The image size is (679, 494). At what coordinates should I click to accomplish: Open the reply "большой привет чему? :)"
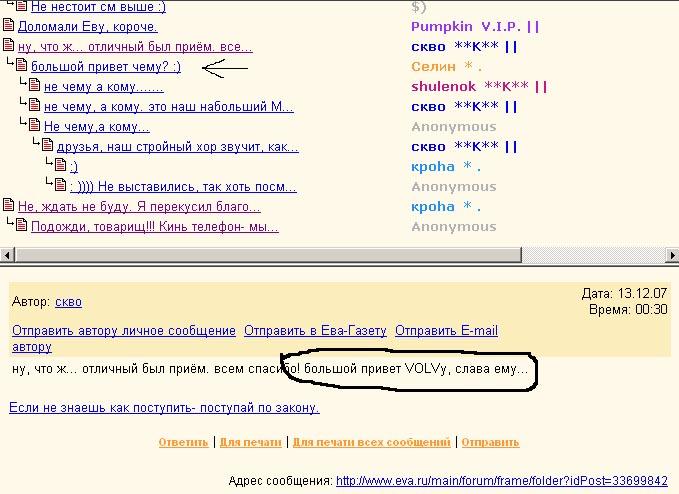click(x=106, y=67)
